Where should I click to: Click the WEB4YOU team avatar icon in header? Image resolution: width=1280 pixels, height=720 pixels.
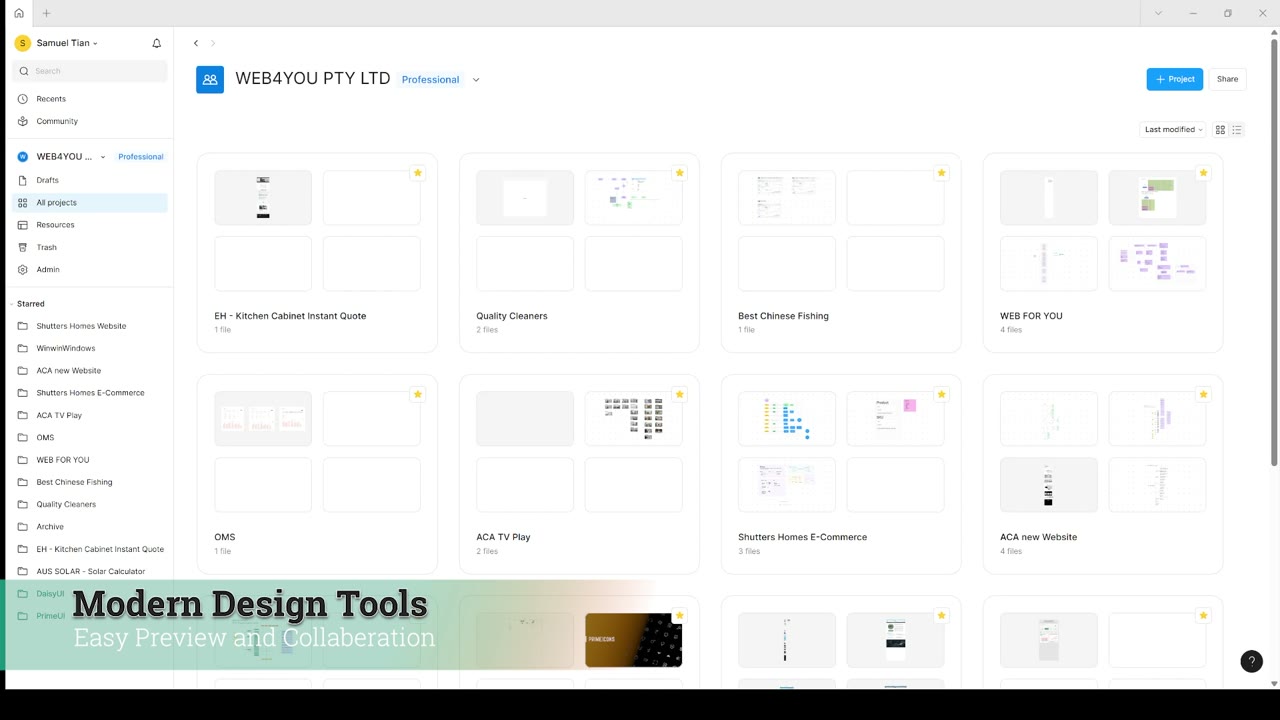210,79
